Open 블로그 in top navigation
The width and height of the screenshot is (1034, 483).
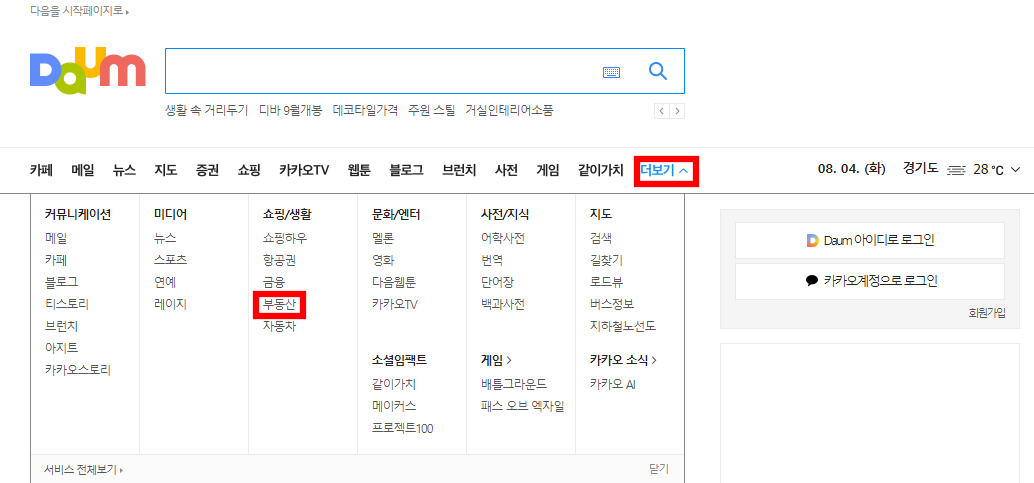[x=406, y=170]
